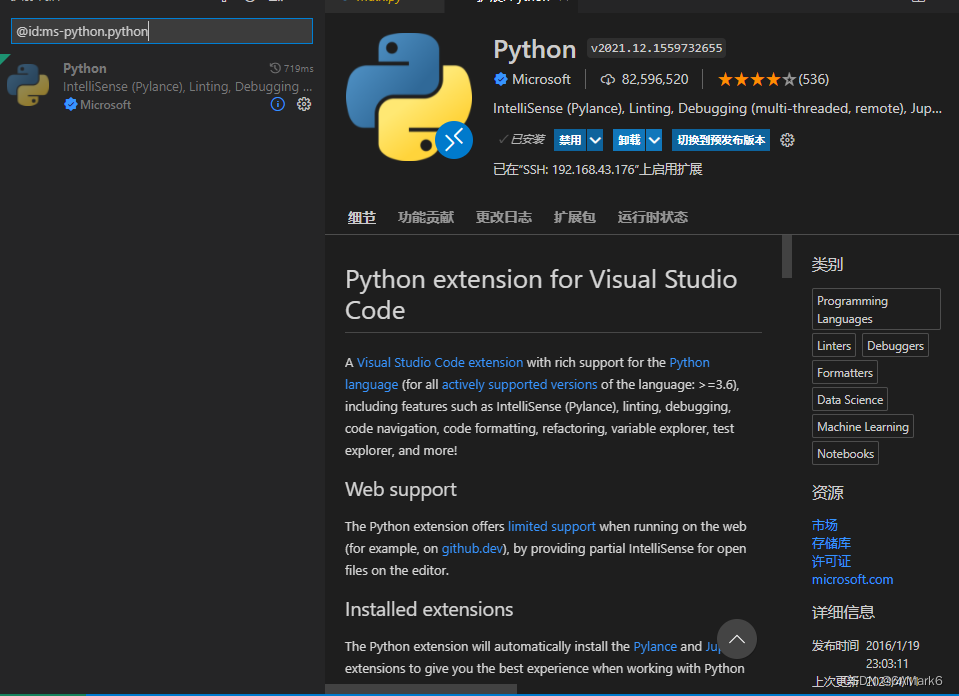Click the Data Science category tag
This screenshot has height=696, width=959.
[849, 399]
